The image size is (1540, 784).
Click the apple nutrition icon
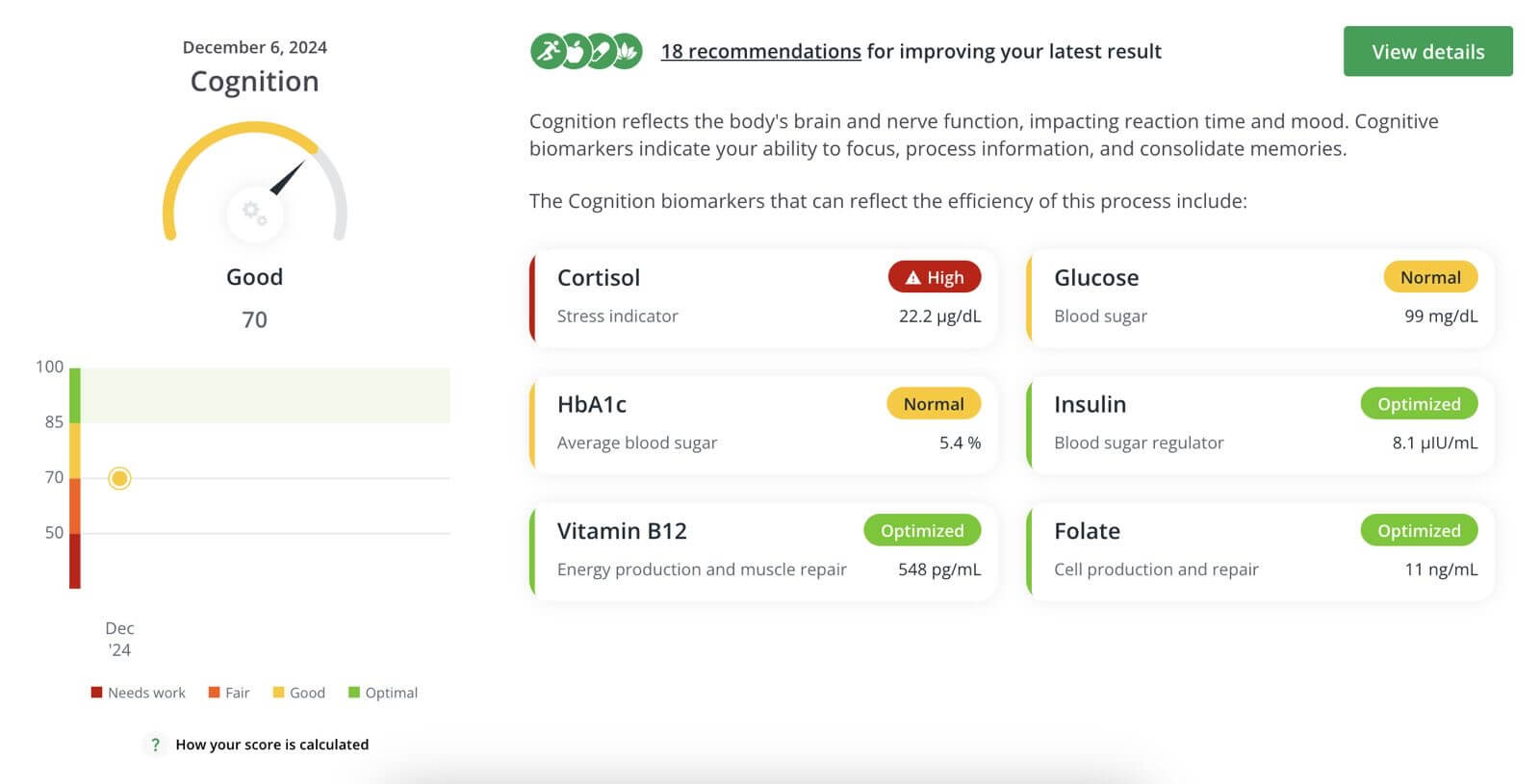click(574, 51)
